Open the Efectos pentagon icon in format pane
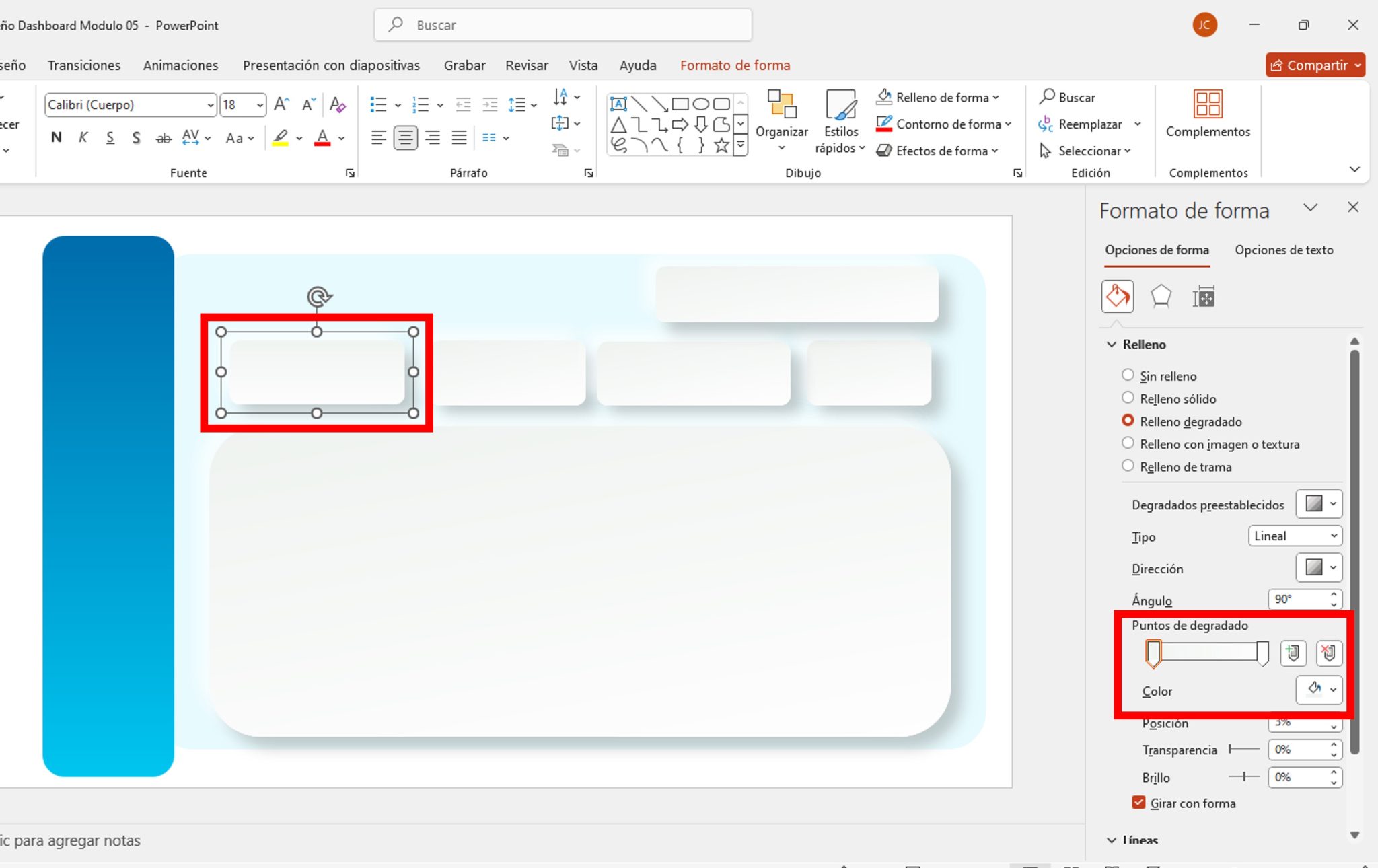This screenshot has width=1378, height=868. point(1161,296)
